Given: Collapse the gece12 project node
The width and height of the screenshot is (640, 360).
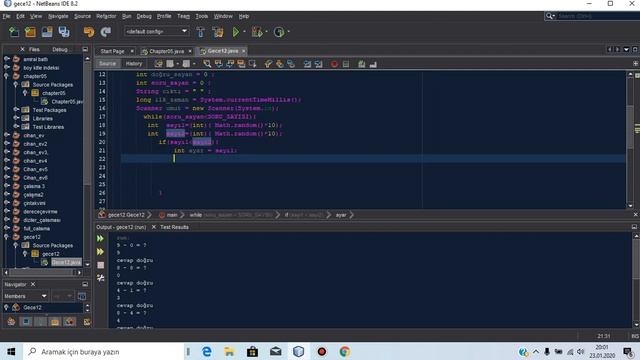Looking at the screenshot, I should (x=7, y=237).
